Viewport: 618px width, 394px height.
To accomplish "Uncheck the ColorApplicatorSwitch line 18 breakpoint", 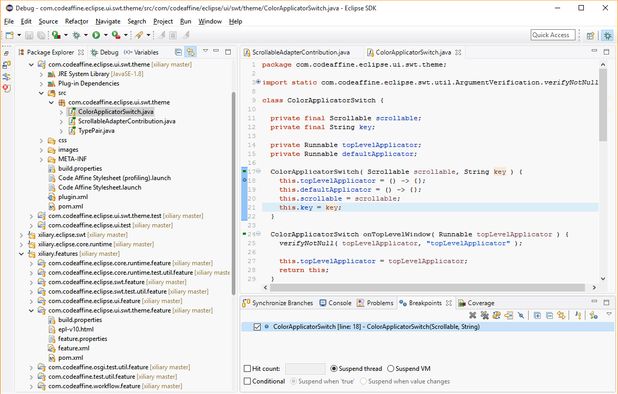I will coord(257,327).
